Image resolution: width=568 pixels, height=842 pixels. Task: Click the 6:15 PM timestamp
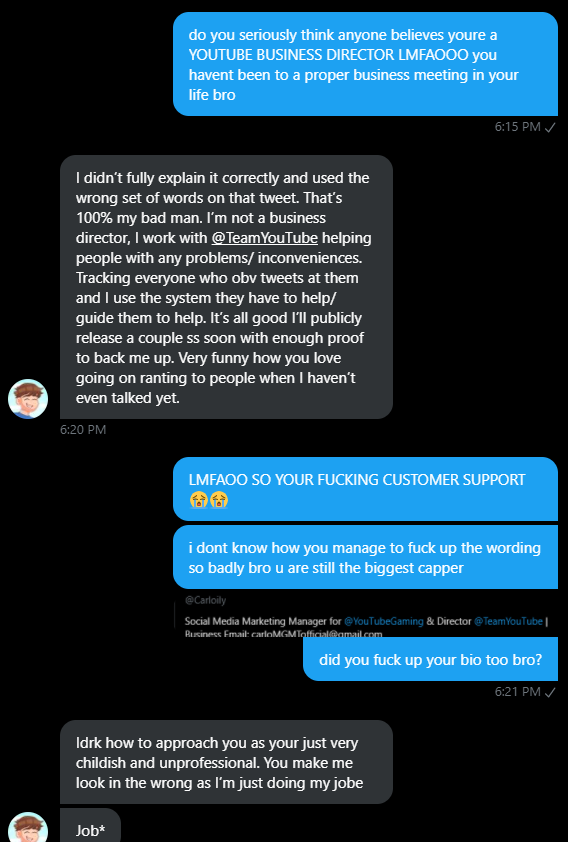(518, 127)
